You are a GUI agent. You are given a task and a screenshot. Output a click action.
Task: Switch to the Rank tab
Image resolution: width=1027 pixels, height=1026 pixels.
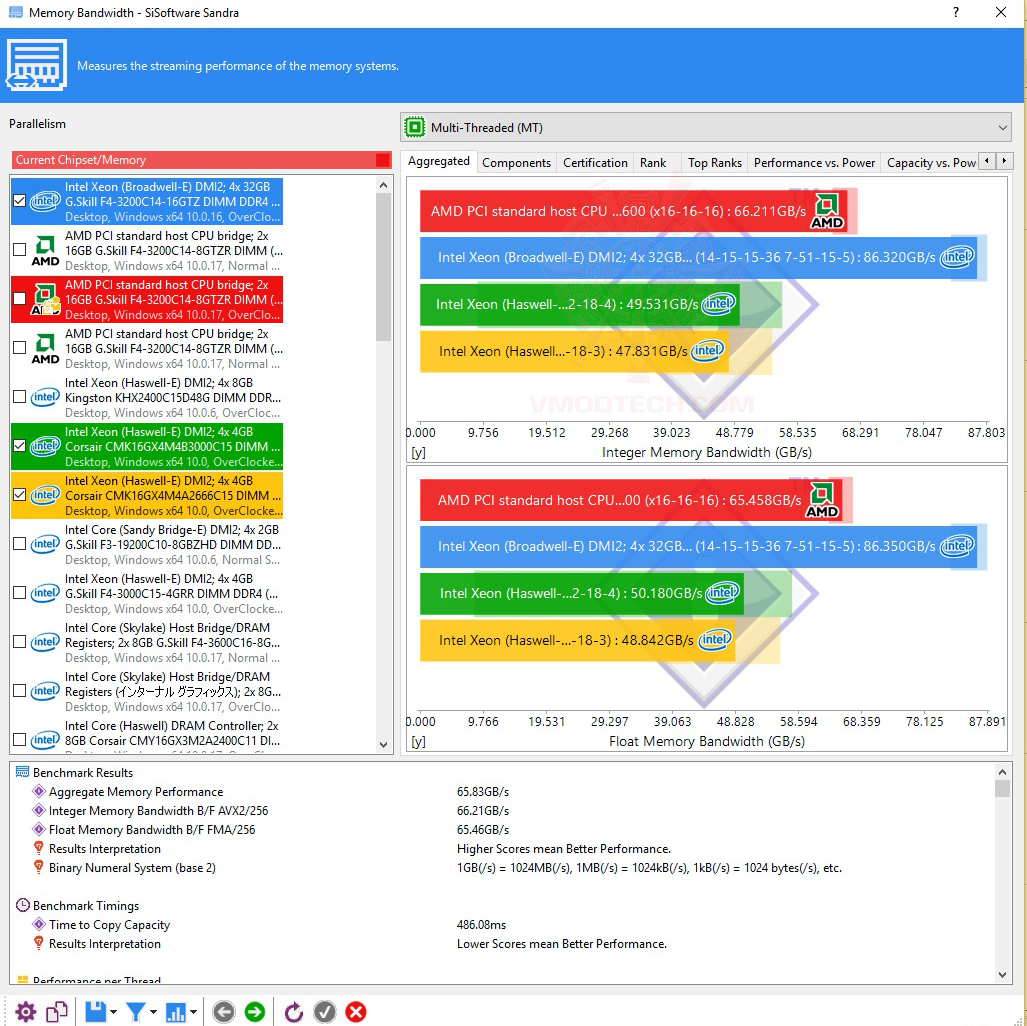(x=652, y=162)
